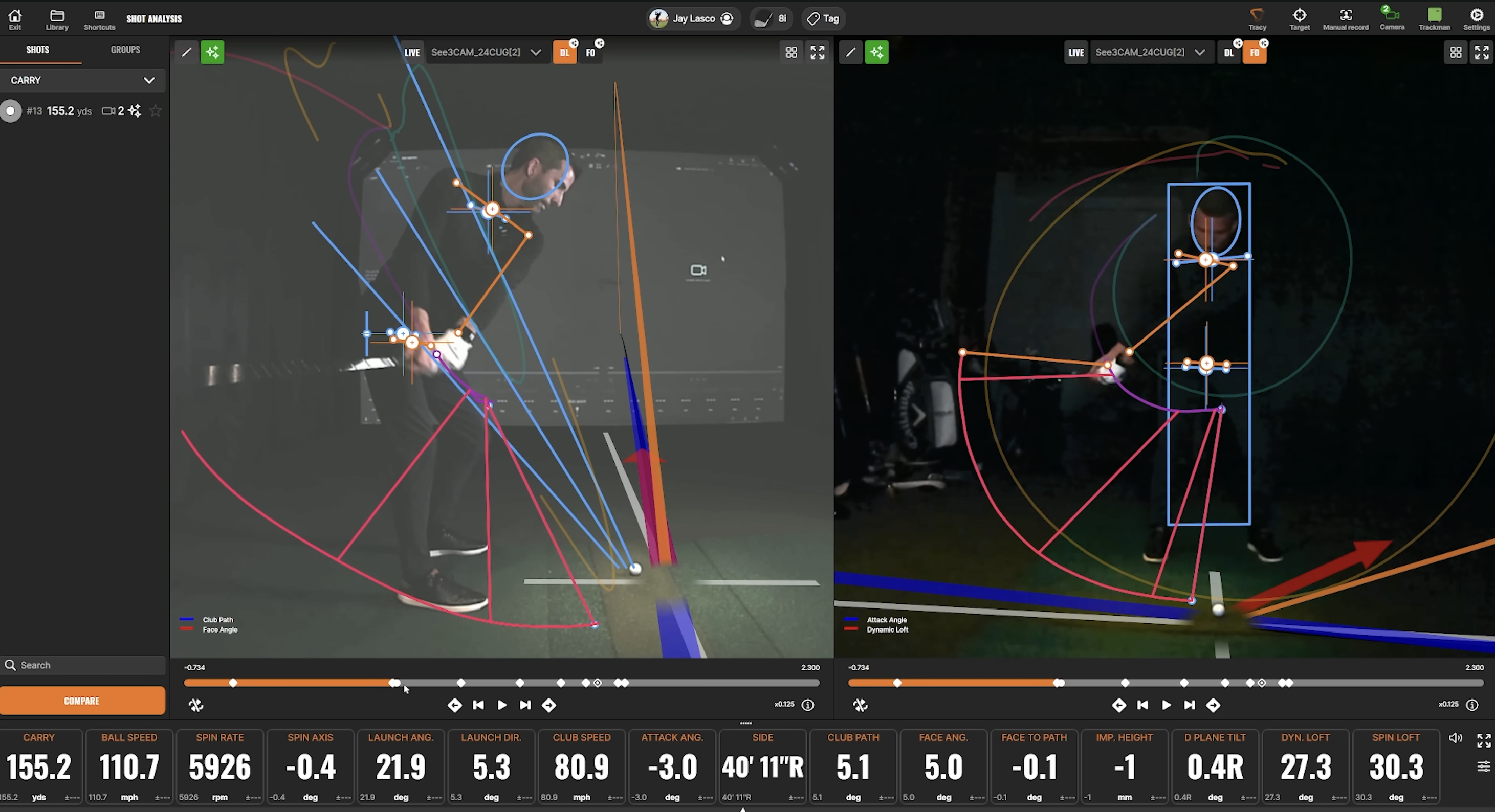Select the draw line tool in right video
1495x812 pixels.
[850, 52]
